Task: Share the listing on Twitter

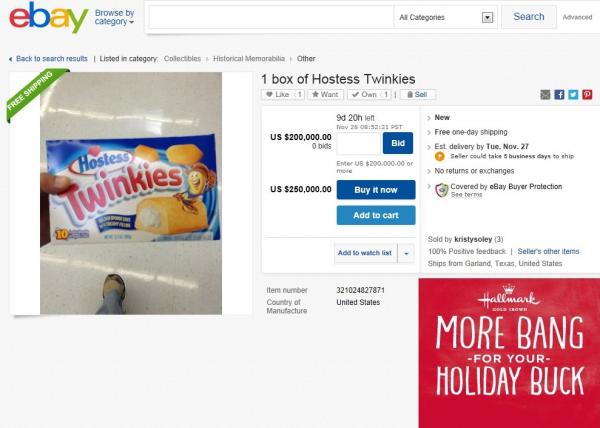Action: point(574,95)
